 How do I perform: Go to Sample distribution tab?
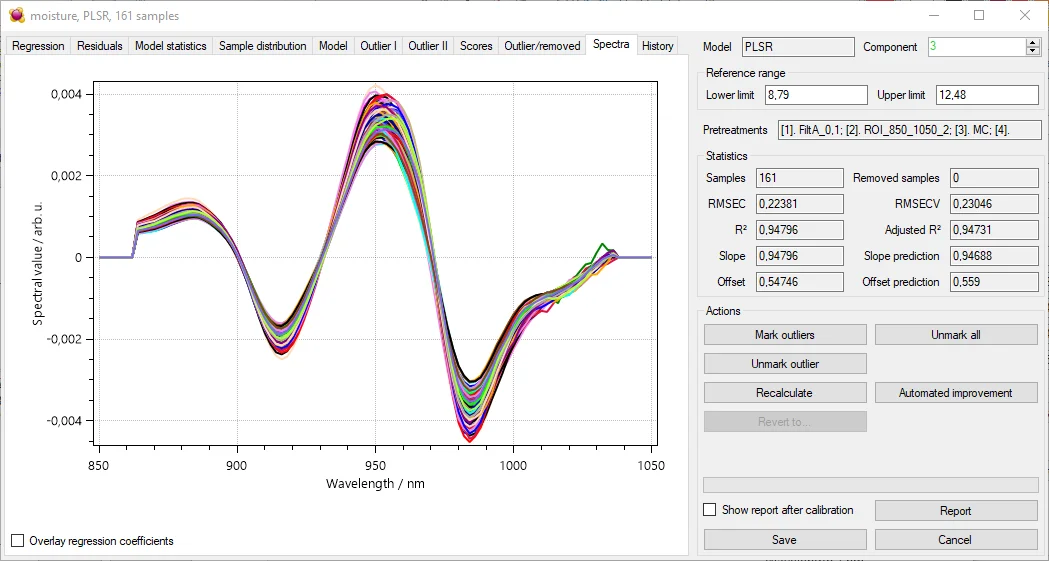click(262, 46)
